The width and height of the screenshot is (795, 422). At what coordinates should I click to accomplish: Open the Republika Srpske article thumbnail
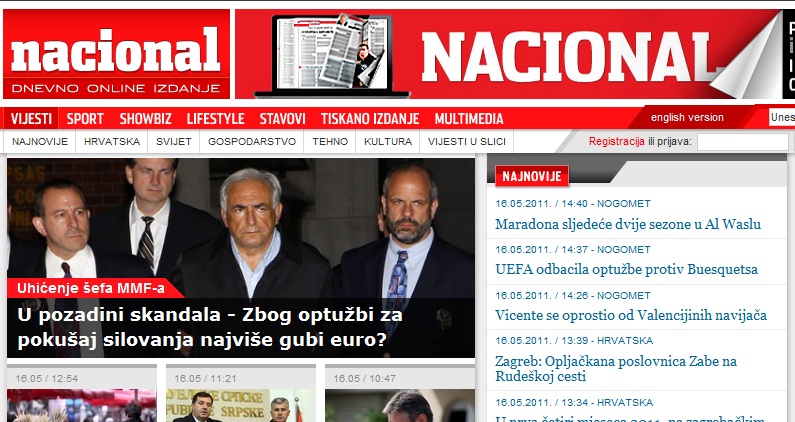pos(240,405)
